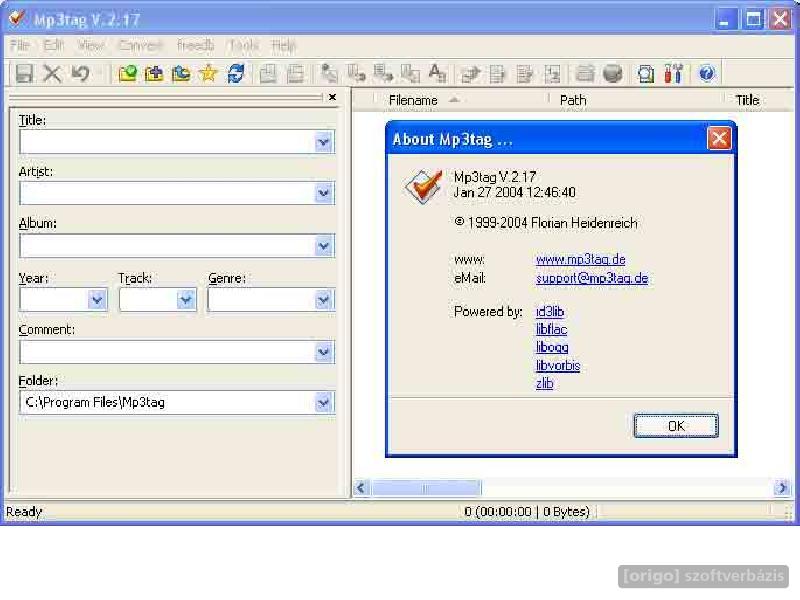Expand the Artist field dropdown arrow
Image resolution: width=800 pixels, height=600 pixels.
coord(323,193)
